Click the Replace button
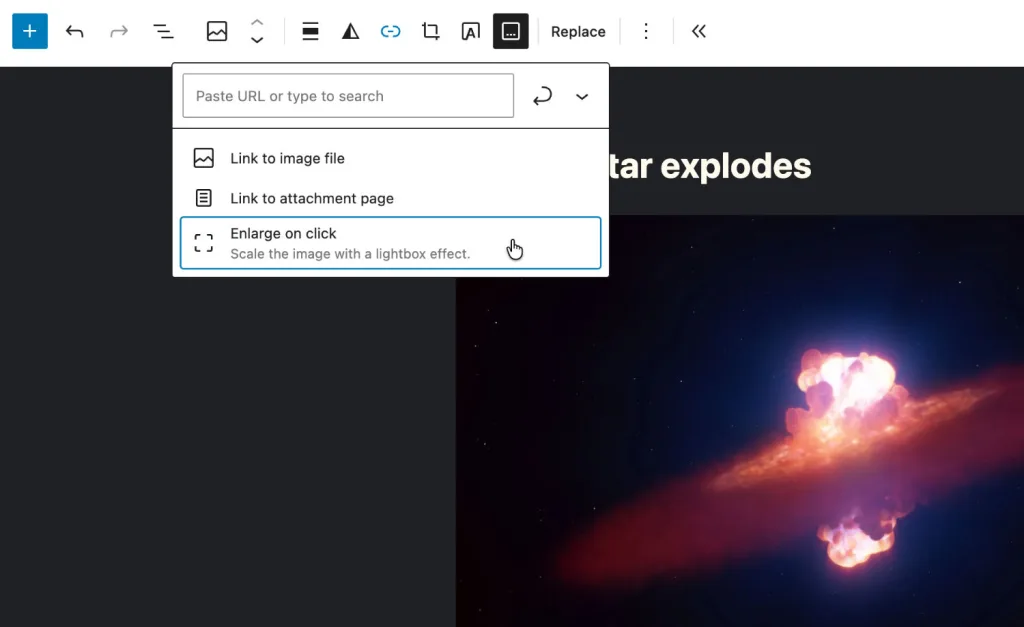1024x627 pixels. 578,31
